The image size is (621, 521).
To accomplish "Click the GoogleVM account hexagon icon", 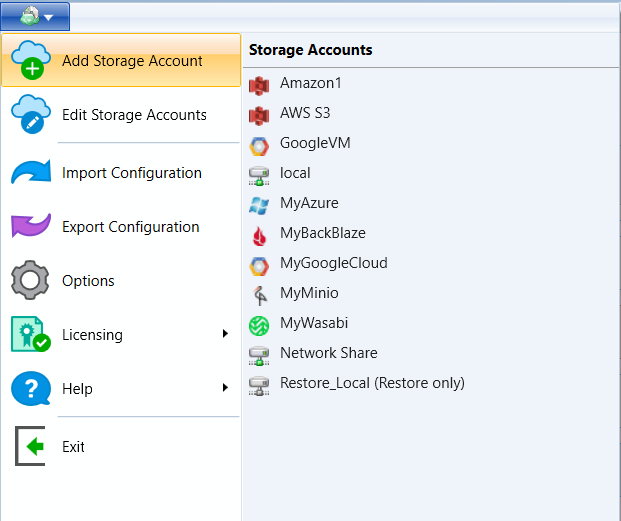I will coord(259,146).
